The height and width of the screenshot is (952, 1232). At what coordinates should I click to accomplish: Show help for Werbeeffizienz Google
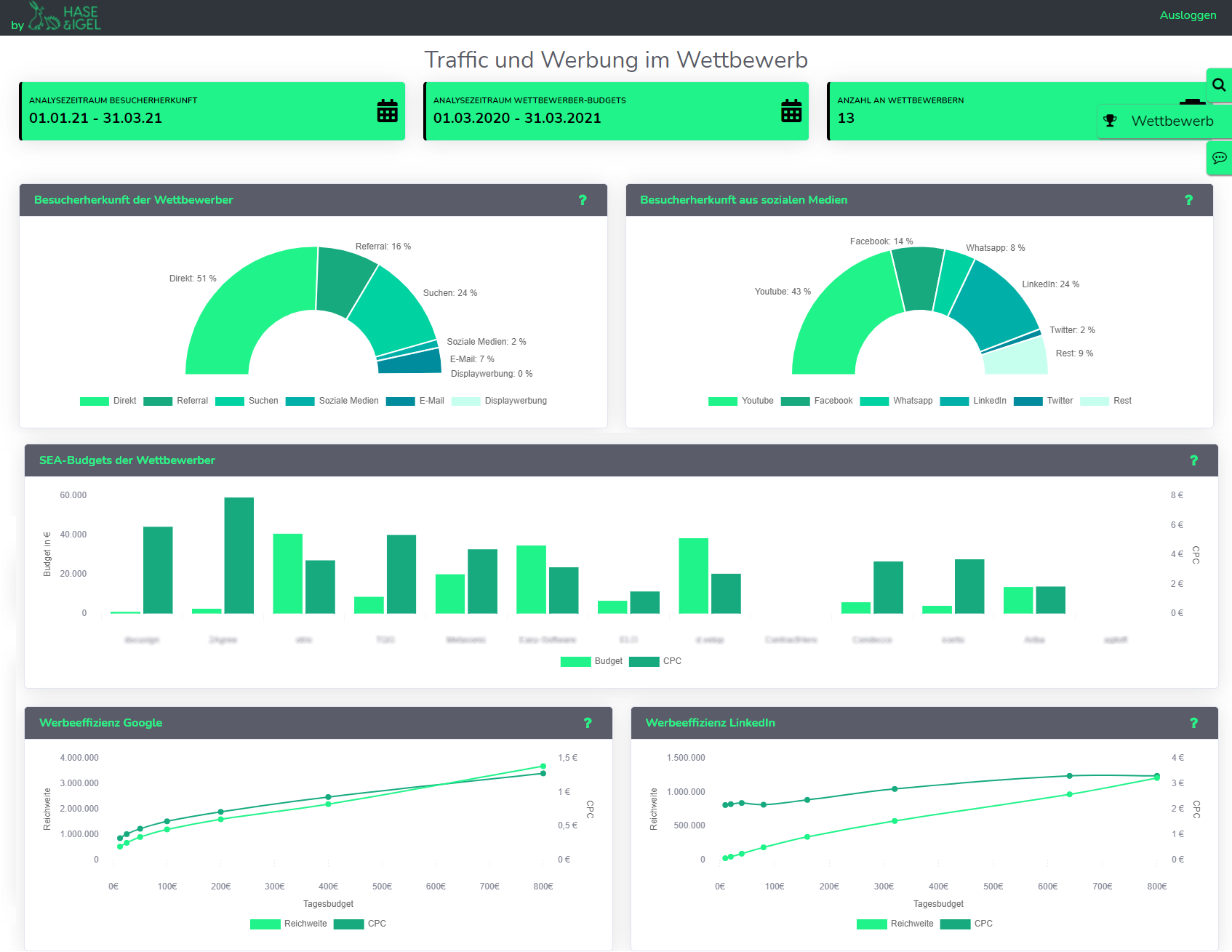(588, 723)
